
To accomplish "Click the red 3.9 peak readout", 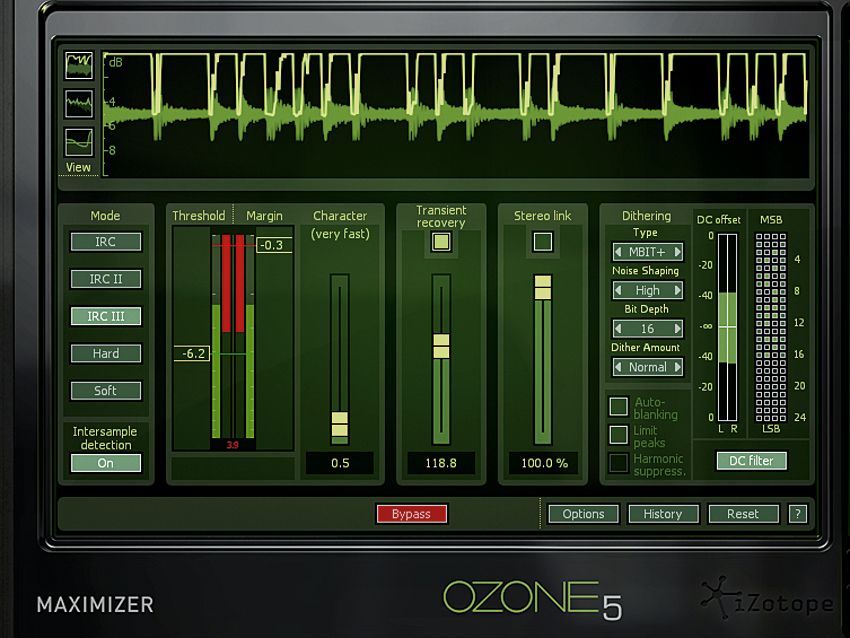I will click(233, 445).
